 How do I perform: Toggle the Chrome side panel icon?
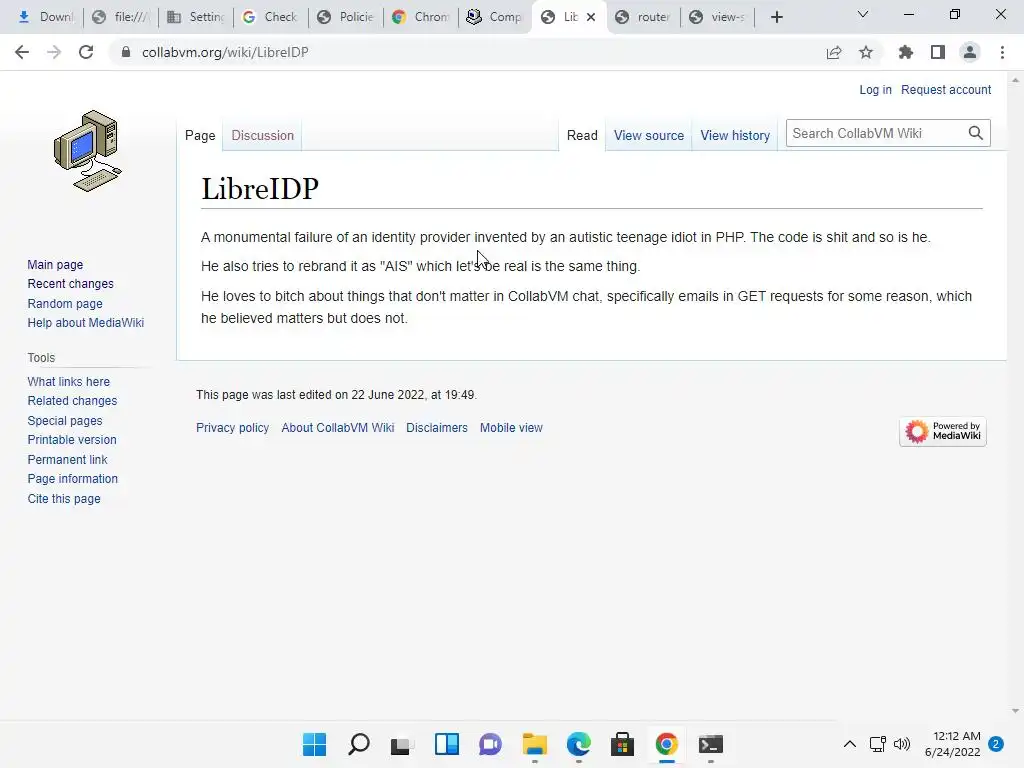[938, 52]
